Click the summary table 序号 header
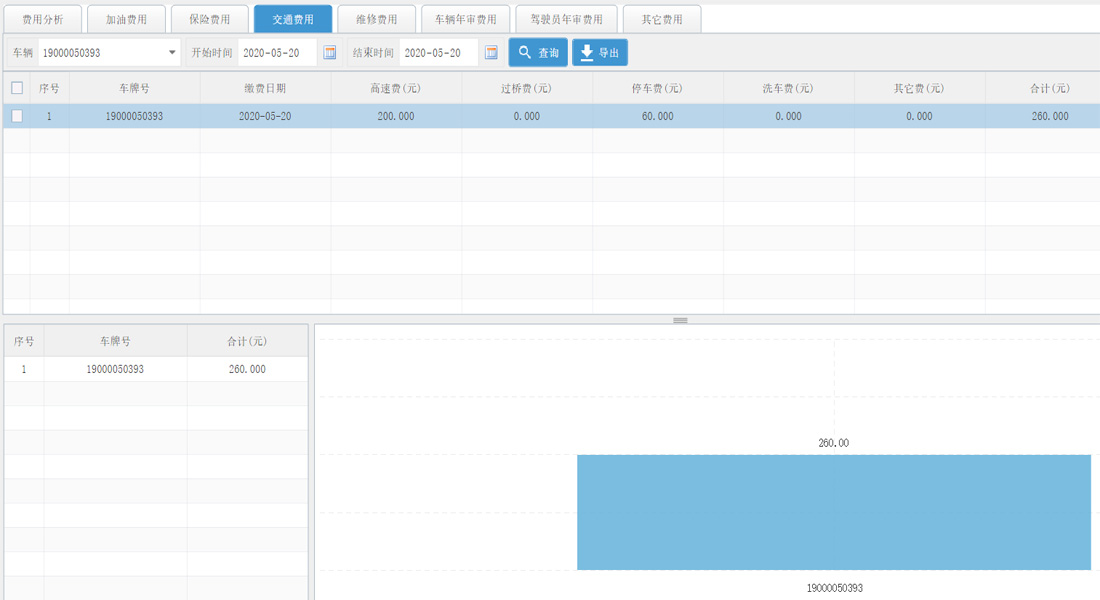The image size is (1100, 600). [x=24, y=341]
